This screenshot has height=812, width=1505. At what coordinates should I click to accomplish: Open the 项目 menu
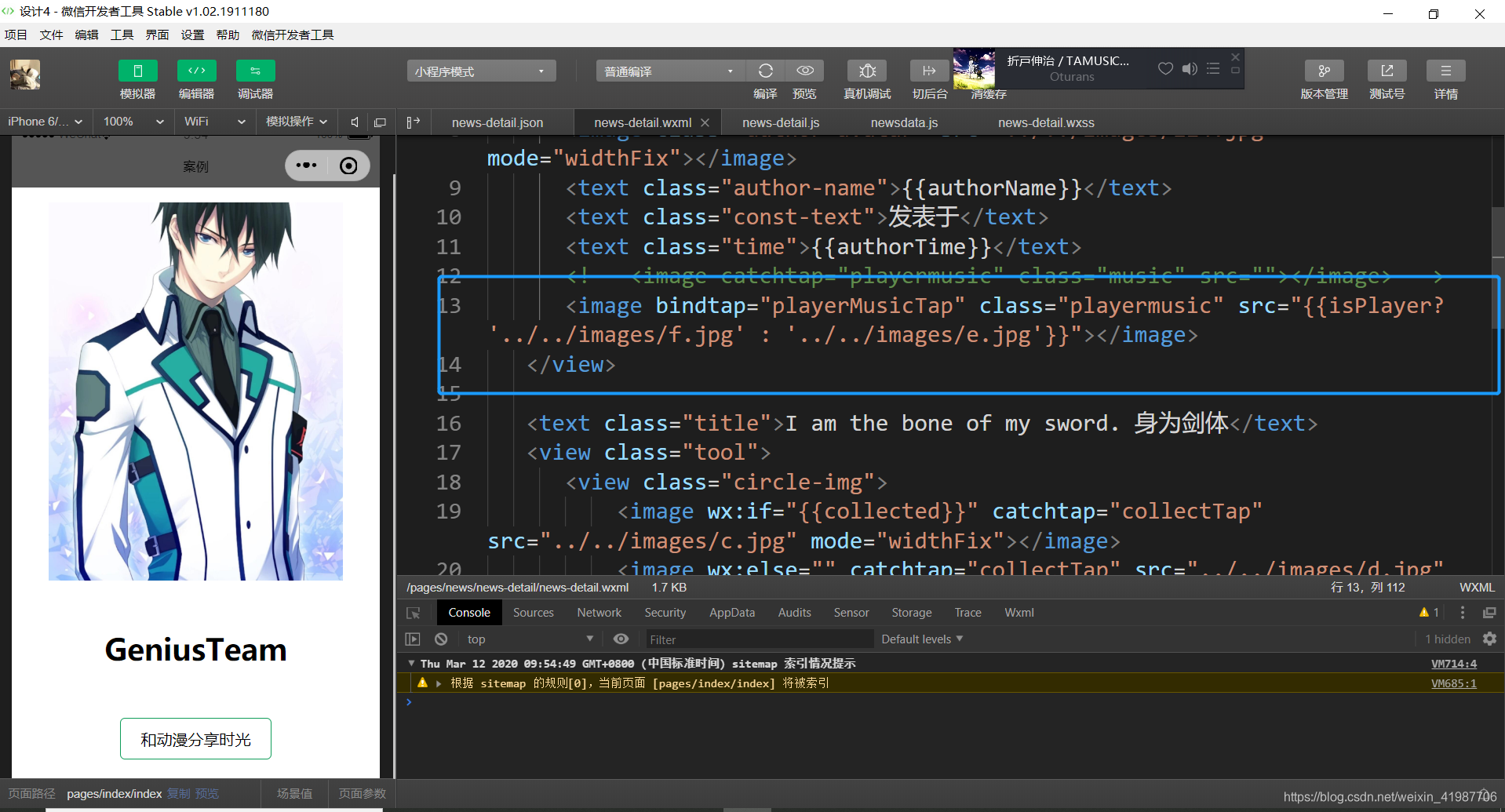click(x=16, y=35)
